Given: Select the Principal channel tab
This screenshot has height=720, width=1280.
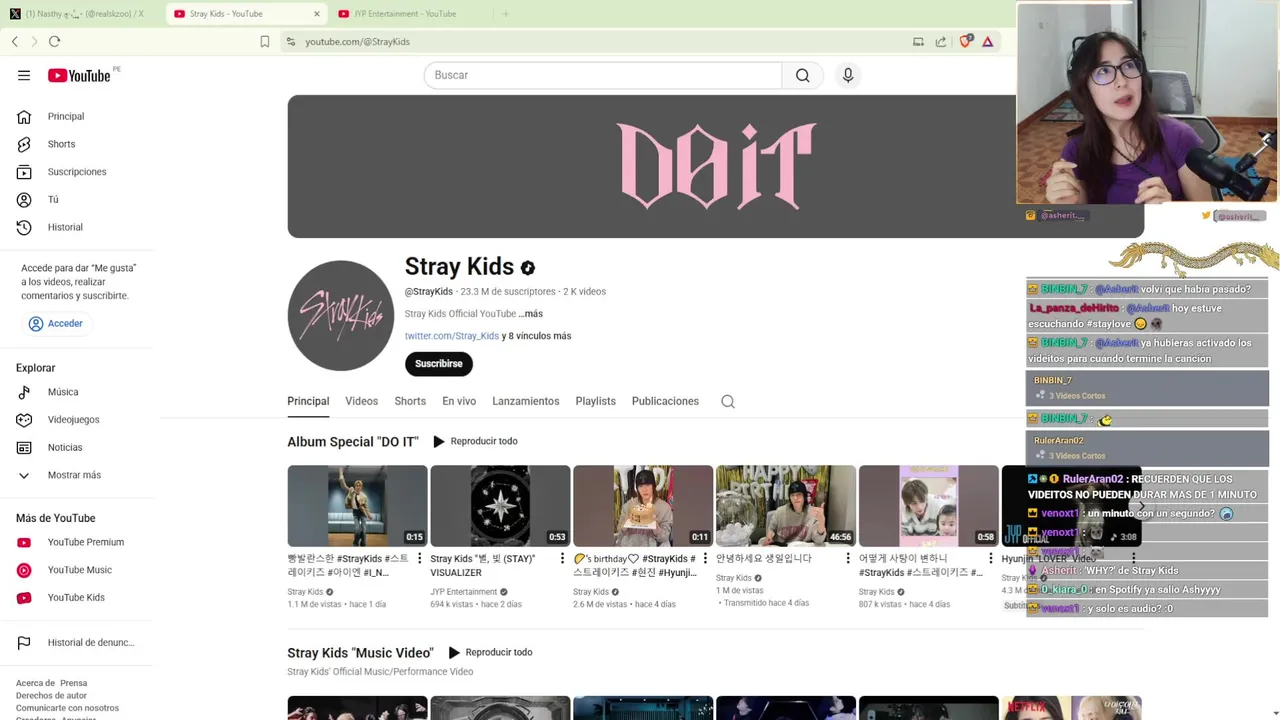Looking at the screenshot, I should pyautogui.click(x=308, y=401).
